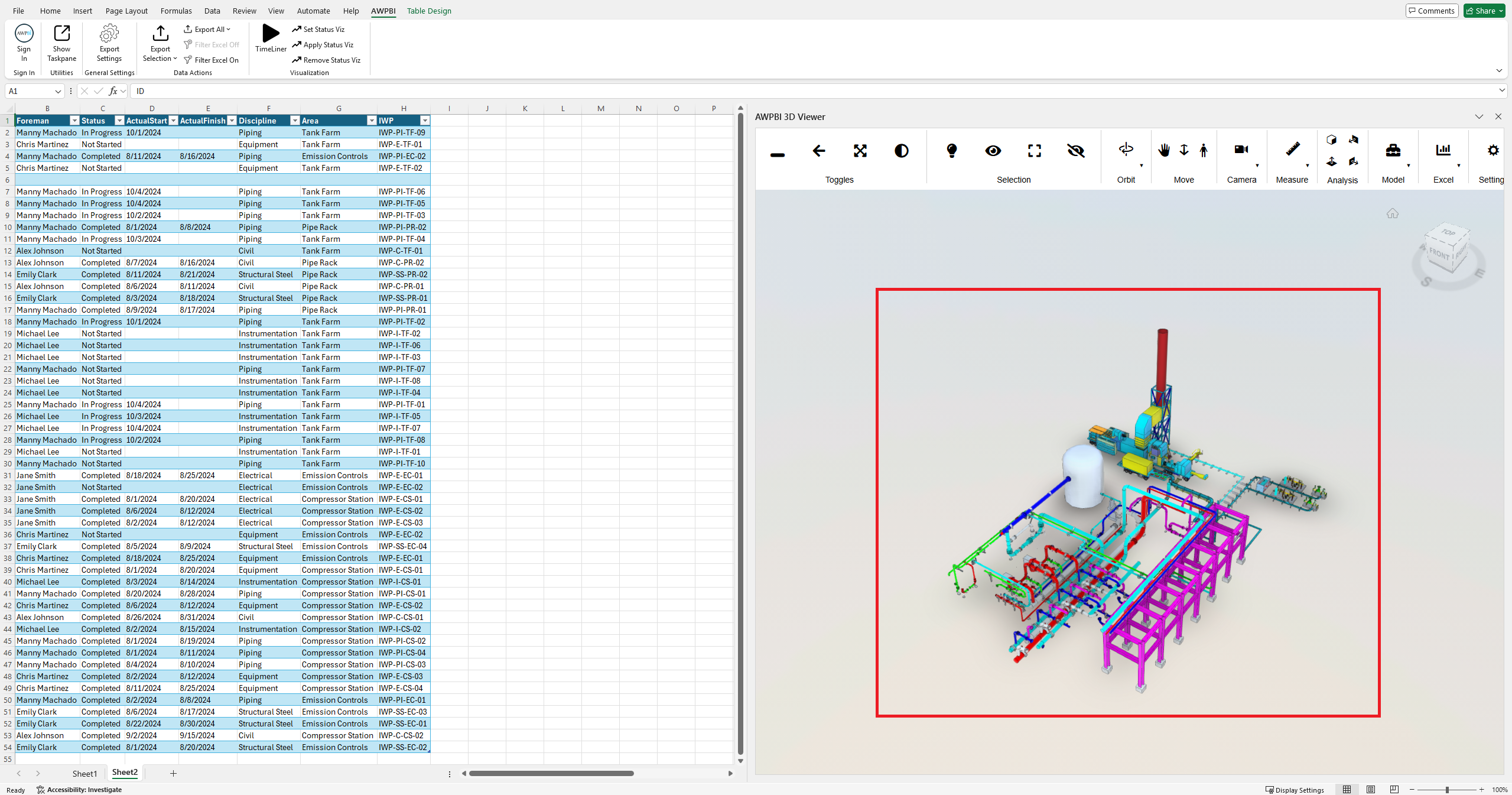Click the Analysis bottom-right plane icon
This screenshot has height=795, width=1512.
pyautogui.click(x=1354, y=161)
